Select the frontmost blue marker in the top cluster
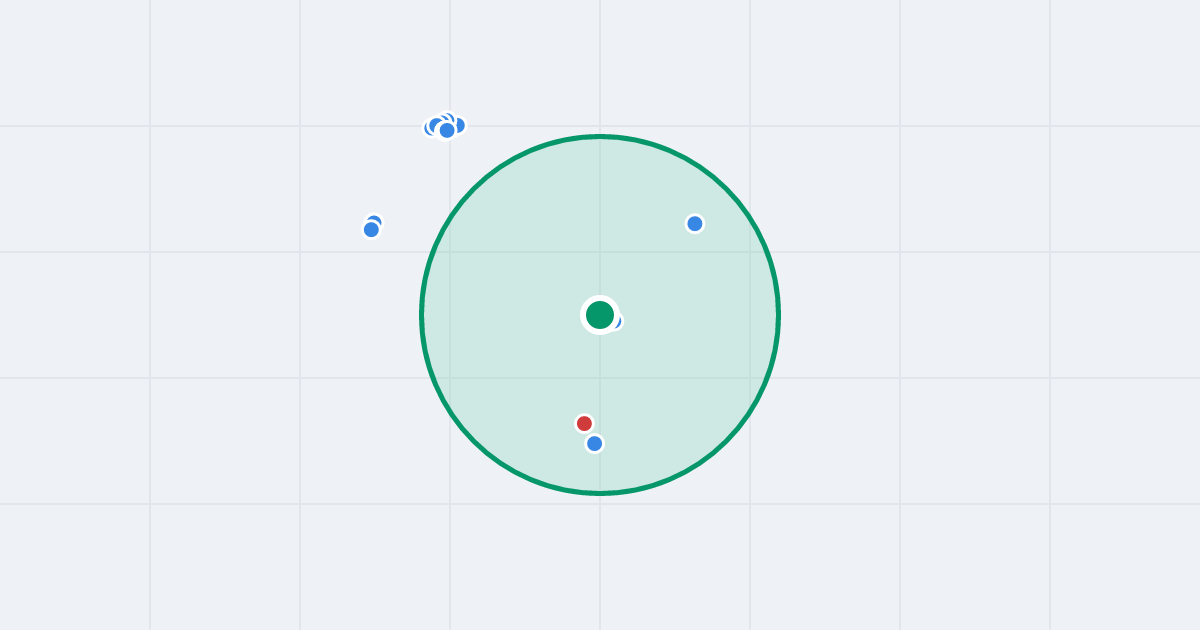 click(x=447, y=130)
